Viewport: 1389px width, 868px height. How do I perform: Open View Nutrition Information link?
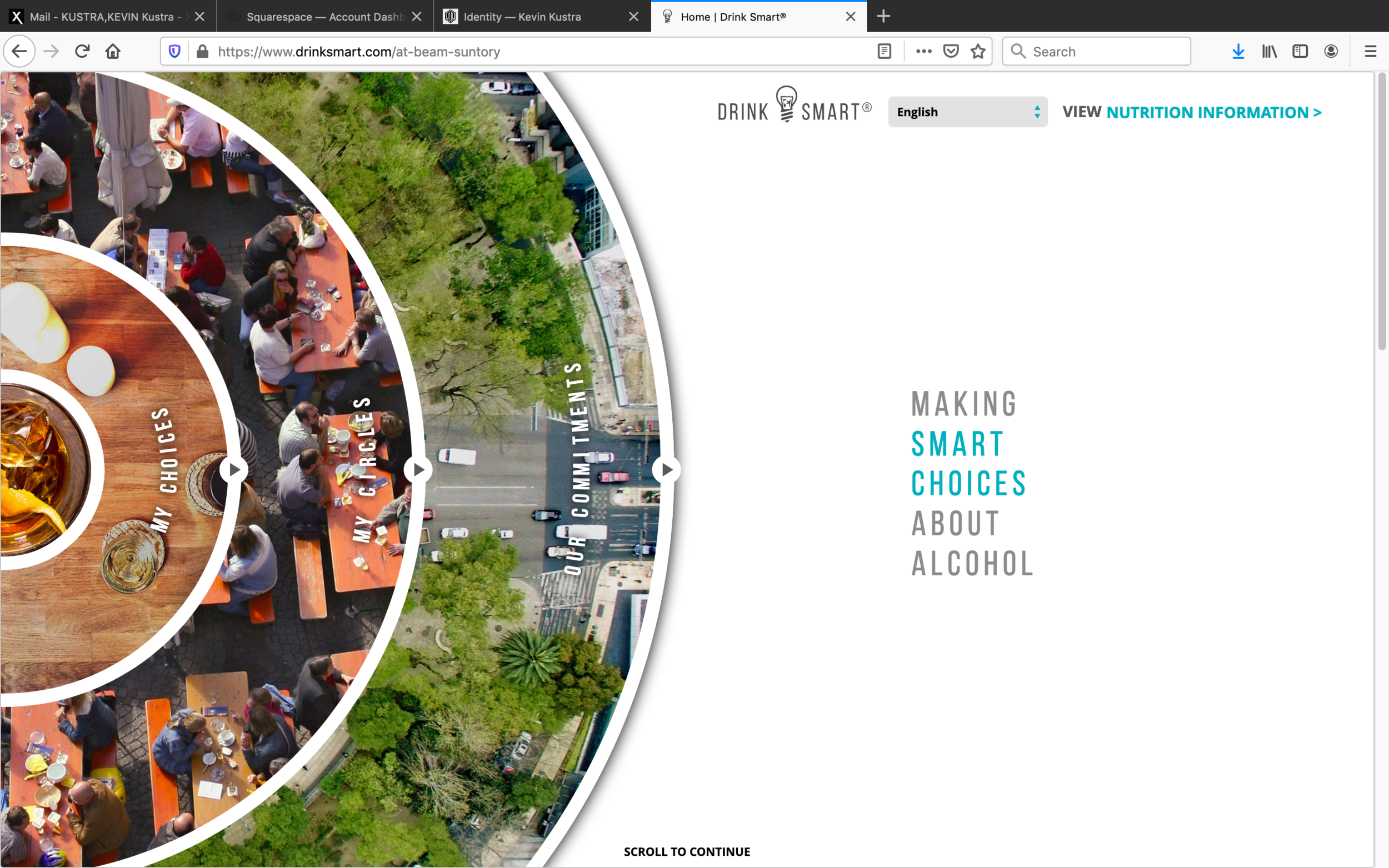point(1192,112)
